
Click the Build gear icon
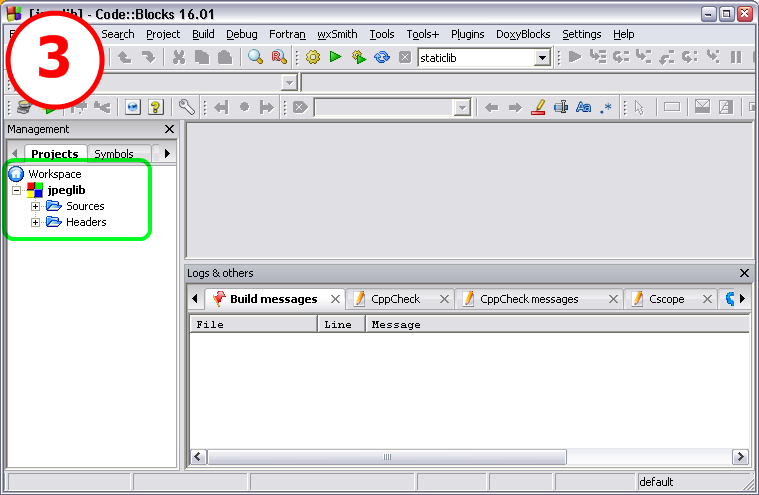pyautogui.click(x=313, y=58)
